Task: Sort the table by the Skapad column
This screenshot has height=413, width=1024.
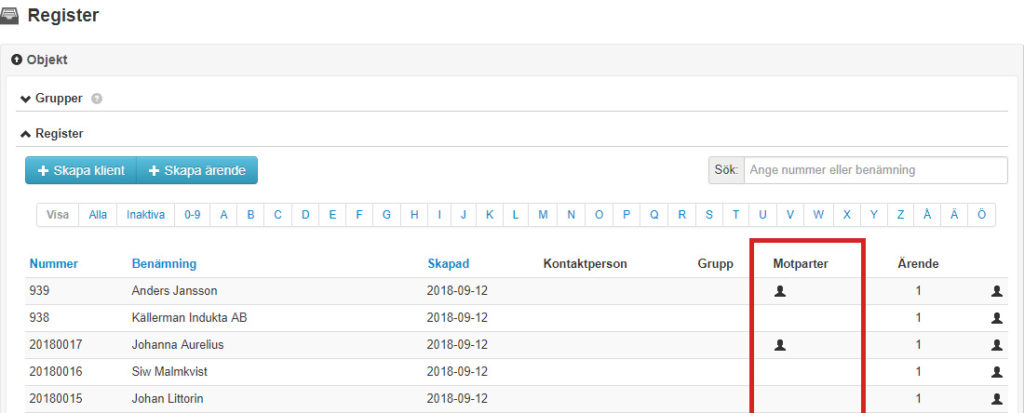Action: coord(448,264)
